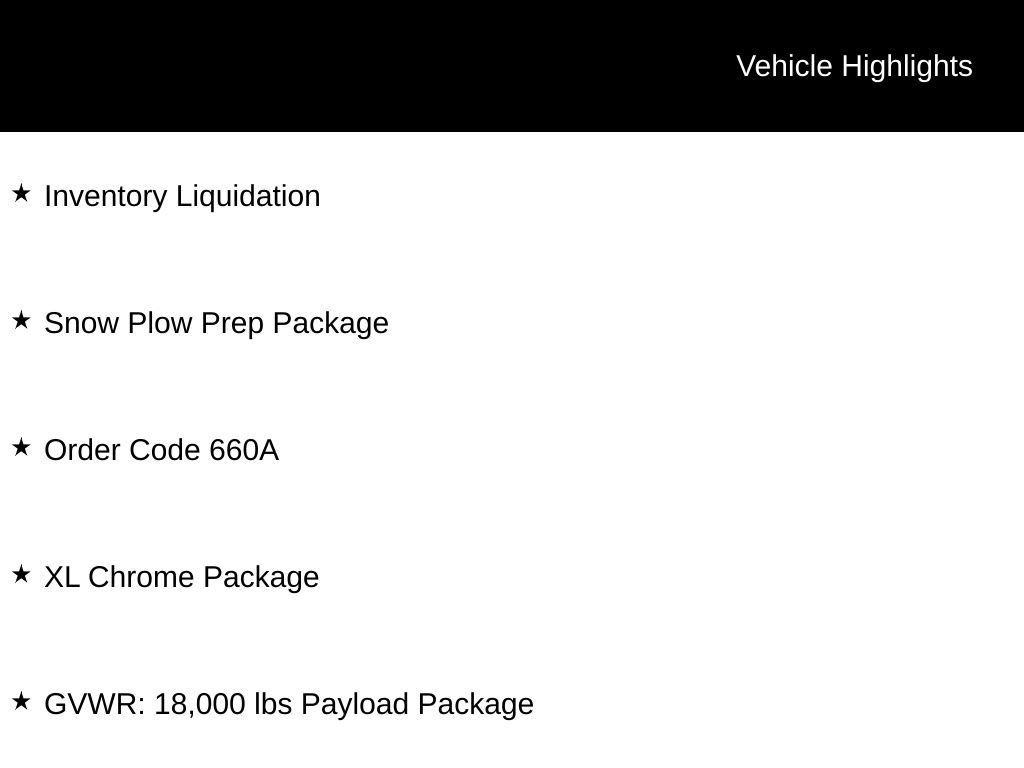Select the 18,000 weight figure
Screen dimensions: 1024x768
[199, 705]
